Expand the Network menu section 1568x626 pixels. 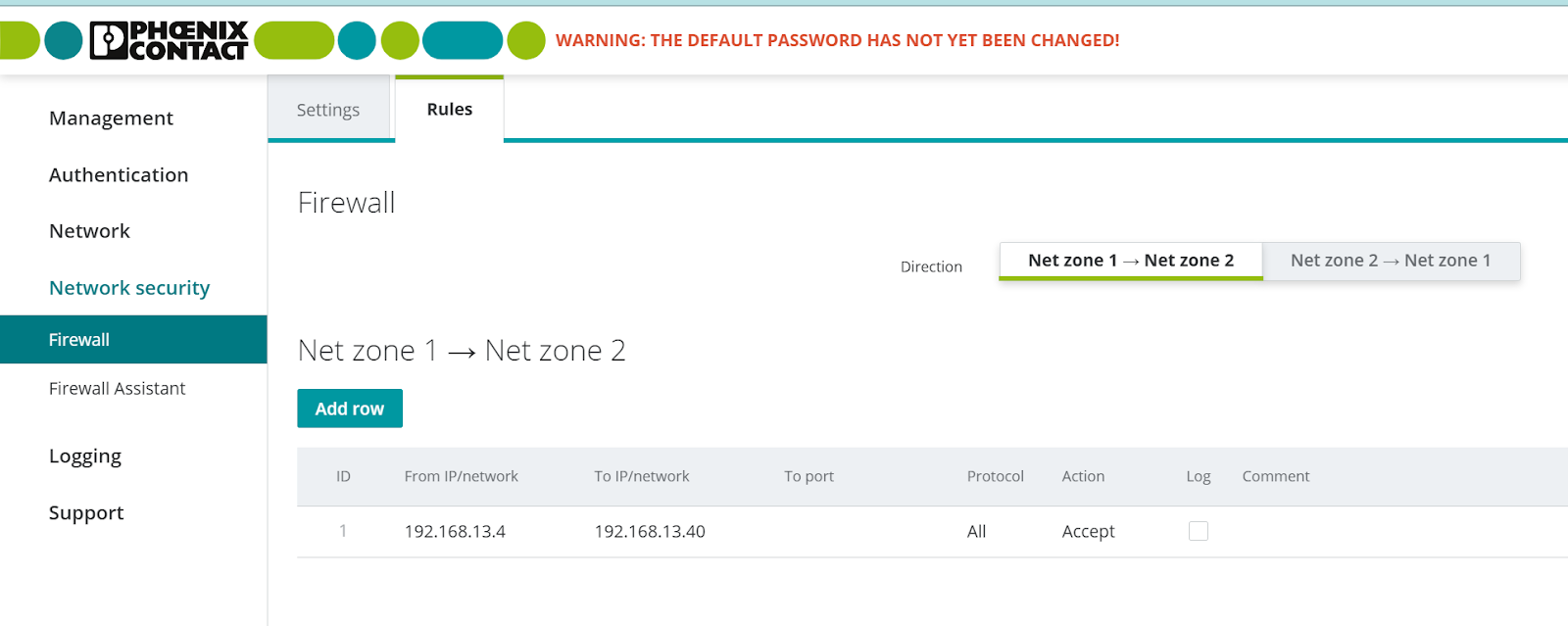coord(89,231)
